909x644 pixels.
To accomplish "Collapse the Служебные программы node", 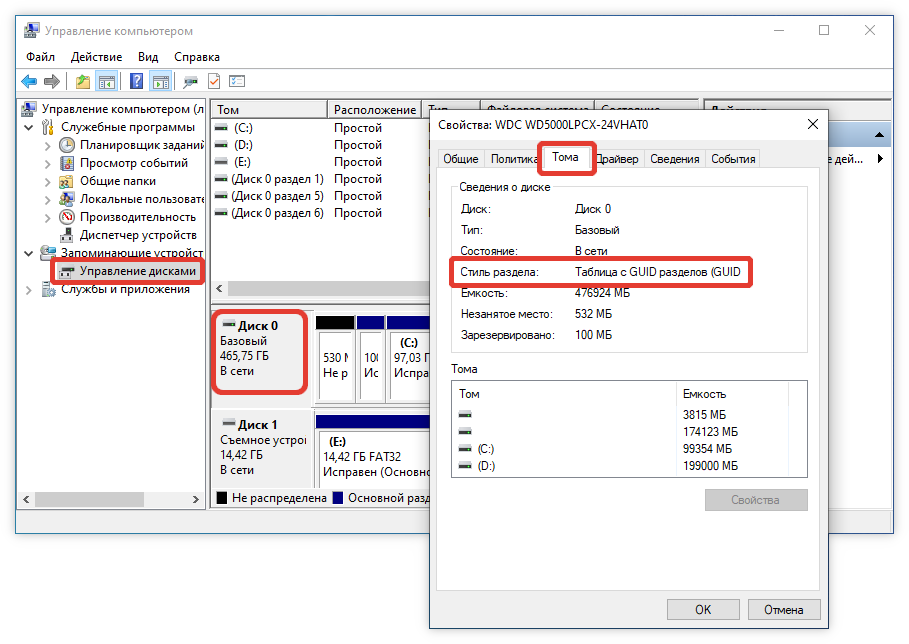I will pos(28,127).
